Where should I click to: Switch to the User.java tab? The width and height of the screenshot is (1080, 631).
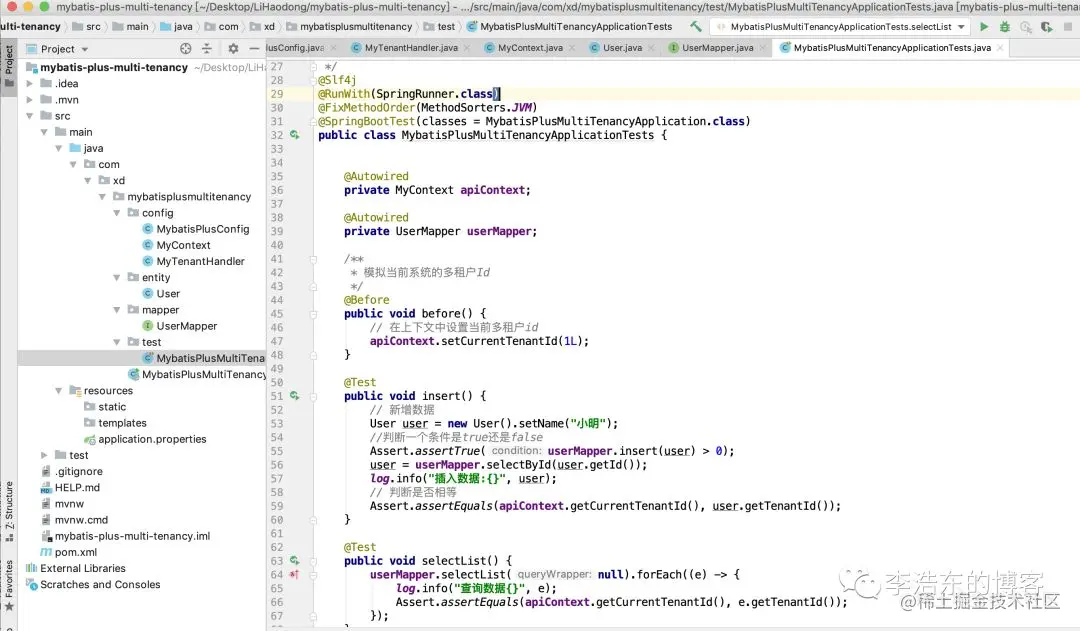coord(622,48)
